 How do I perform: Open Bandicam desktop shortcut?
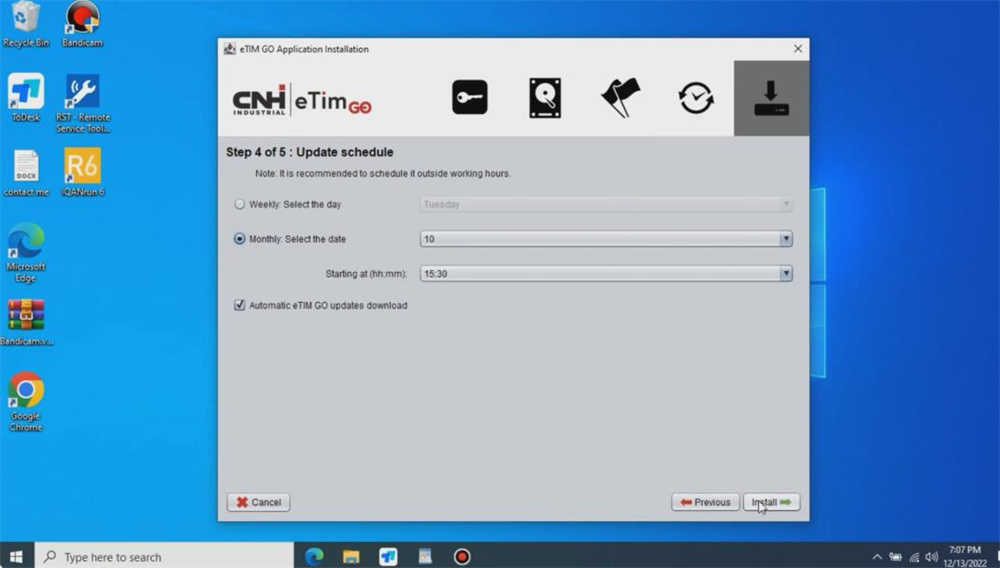click(82, 24)
